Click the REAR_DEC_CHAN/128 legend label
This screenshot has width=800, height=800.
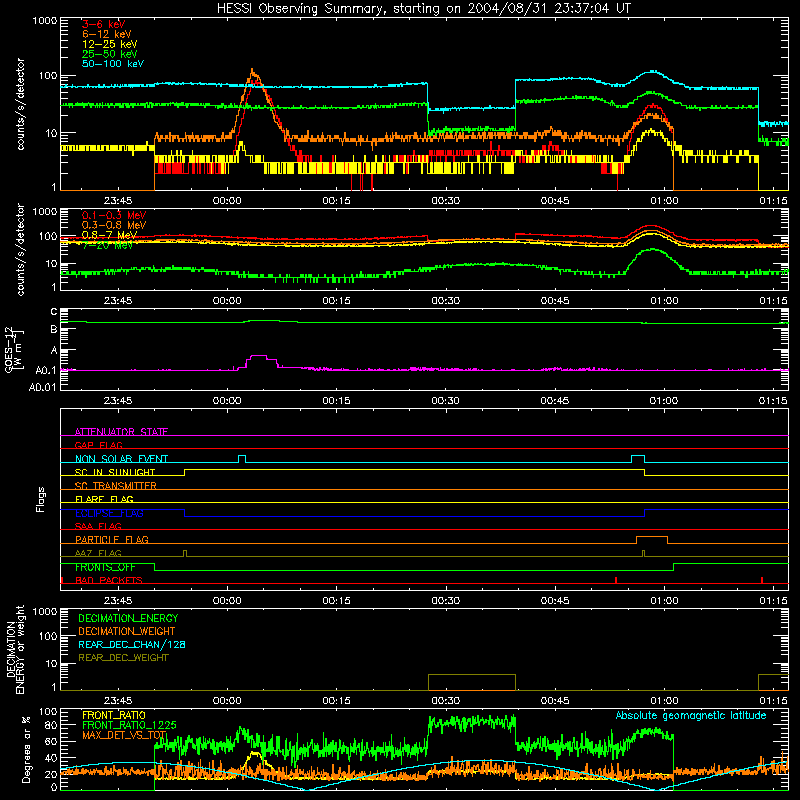click(132, 644)
